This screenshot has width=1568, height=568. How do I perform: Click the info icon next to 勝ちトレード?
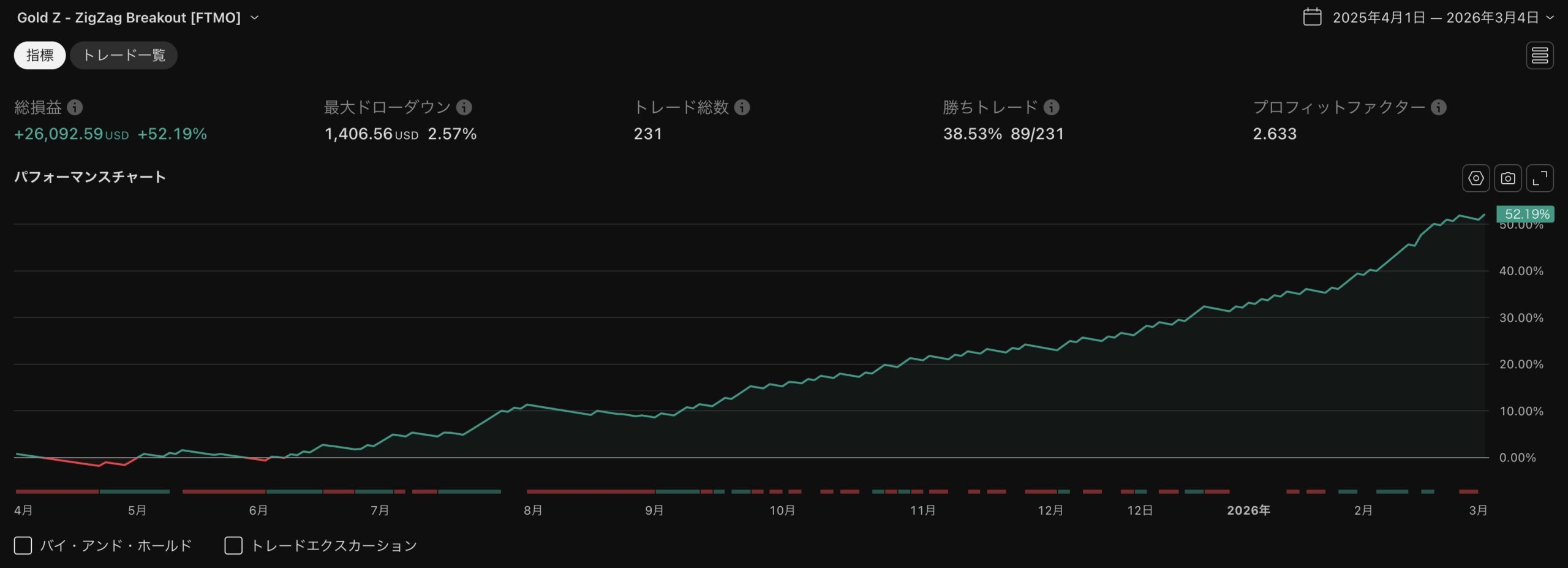click(1052, 108)
